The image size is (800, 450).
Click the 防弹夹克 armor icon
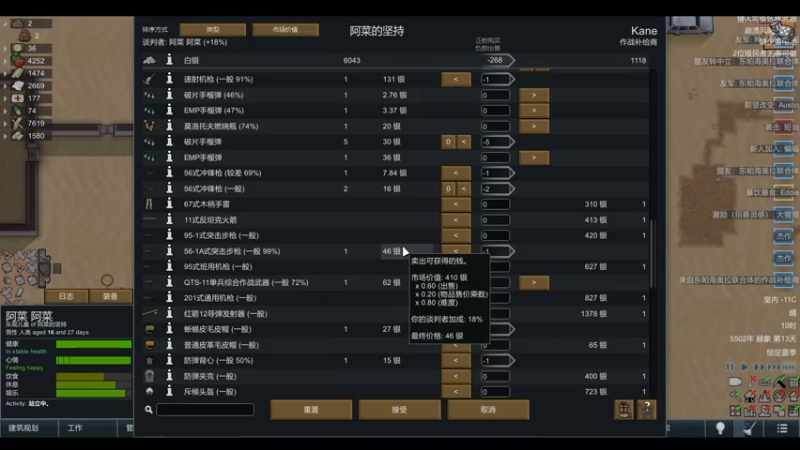tap(149, 376)
